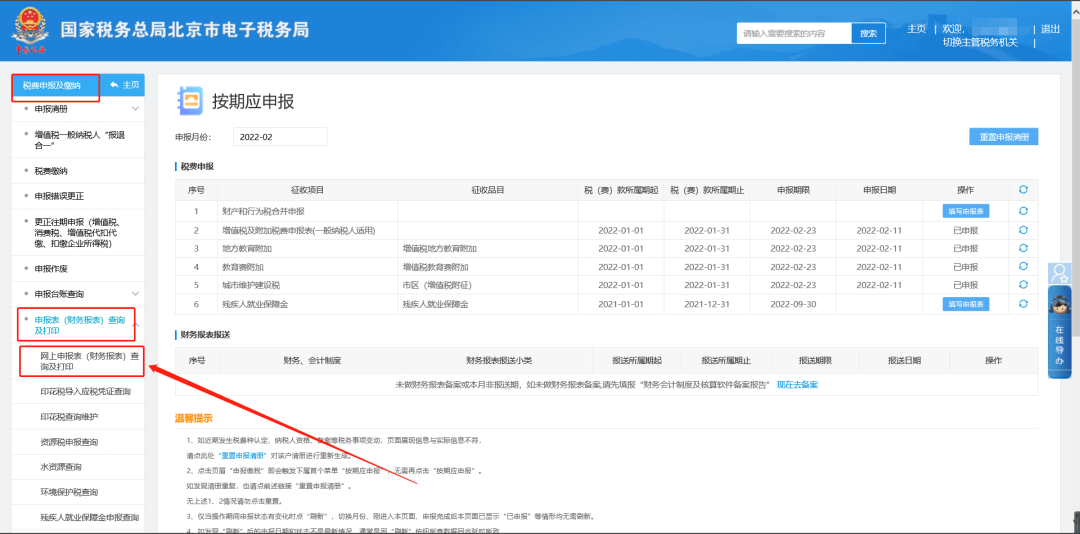Collapse the 申报表（财务报表）查询及打印 chevron

(136, 325)
